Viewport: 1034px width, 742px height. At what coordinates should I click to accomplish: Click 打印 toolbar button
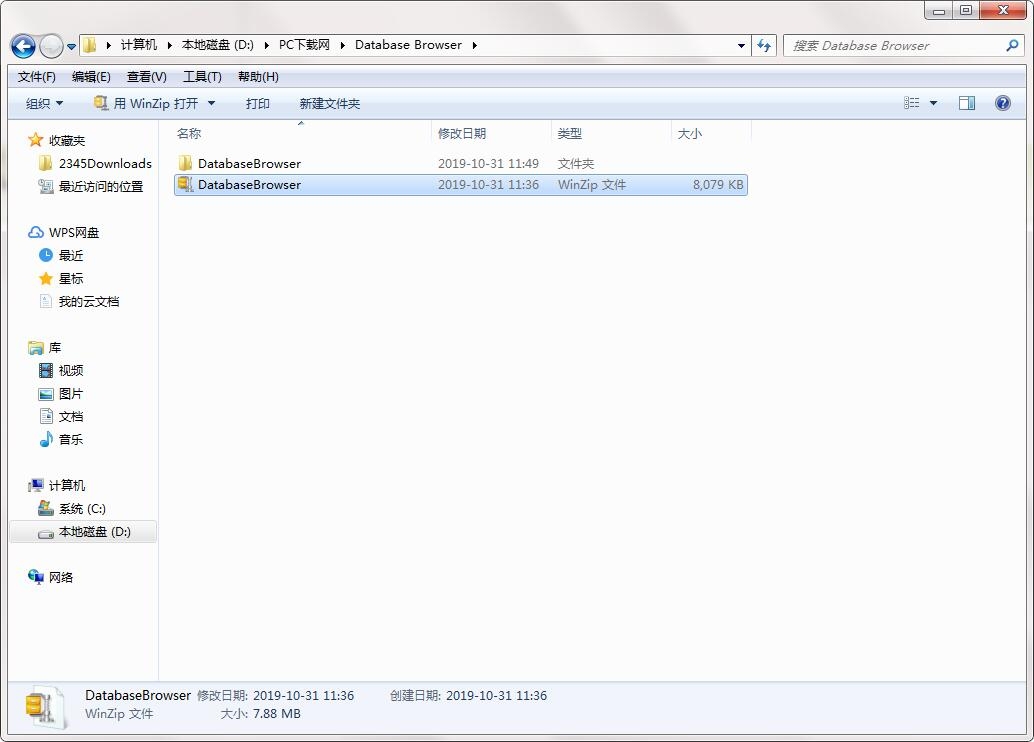[258, 104]
